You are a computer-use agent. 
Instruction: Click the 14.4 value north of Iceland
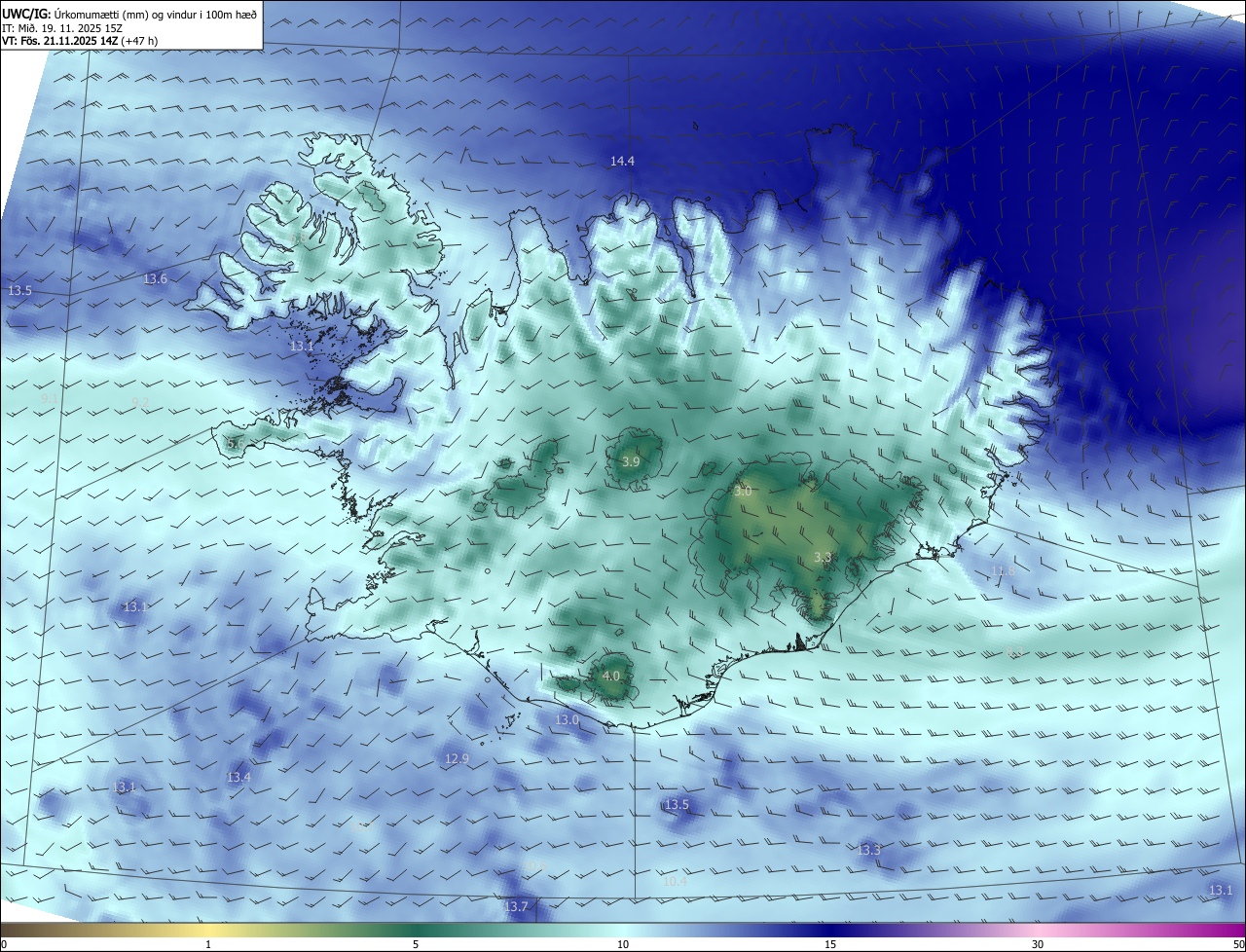622,162
